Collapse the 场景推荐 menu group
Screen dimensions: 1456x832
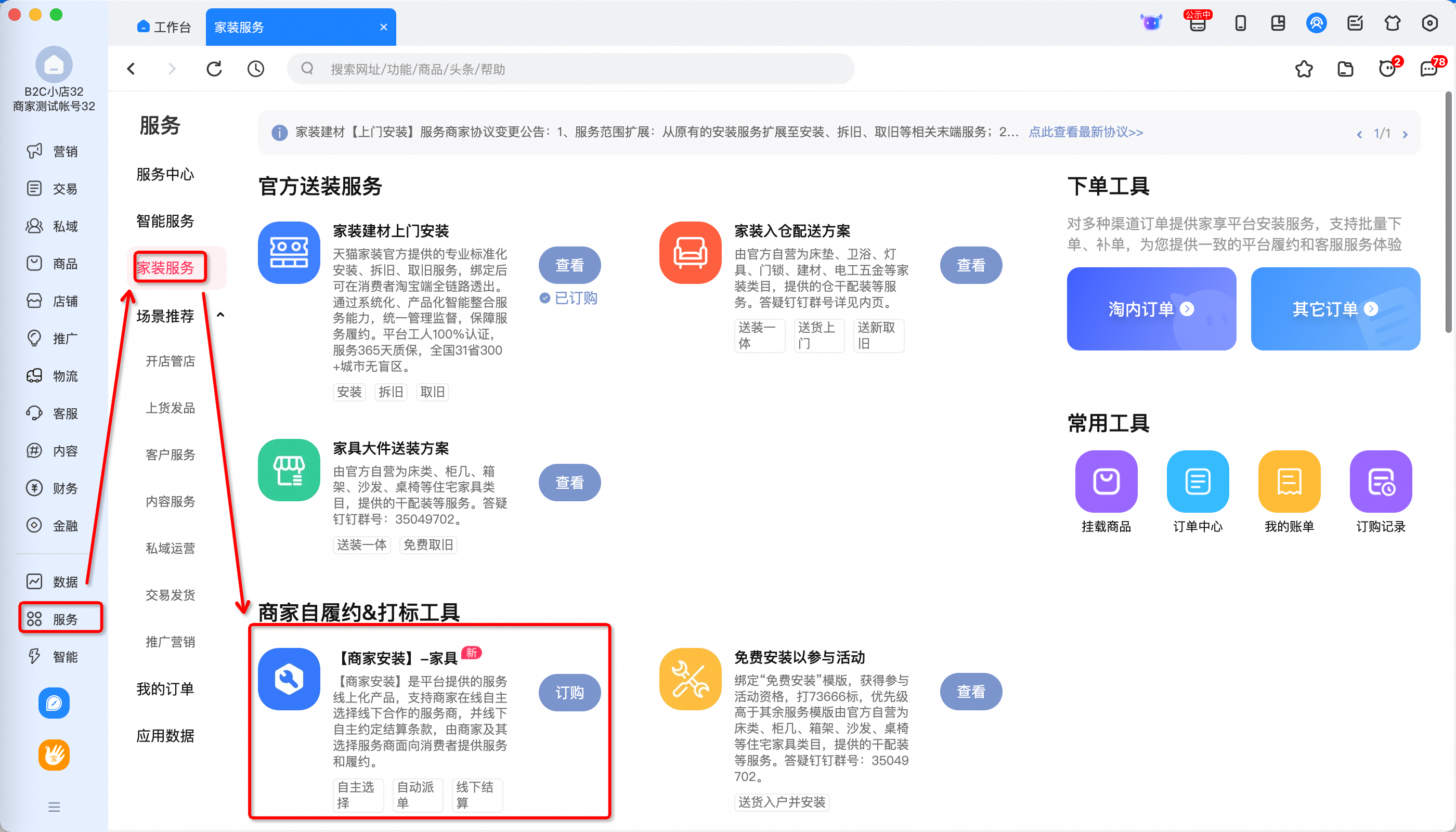point(220,315)
